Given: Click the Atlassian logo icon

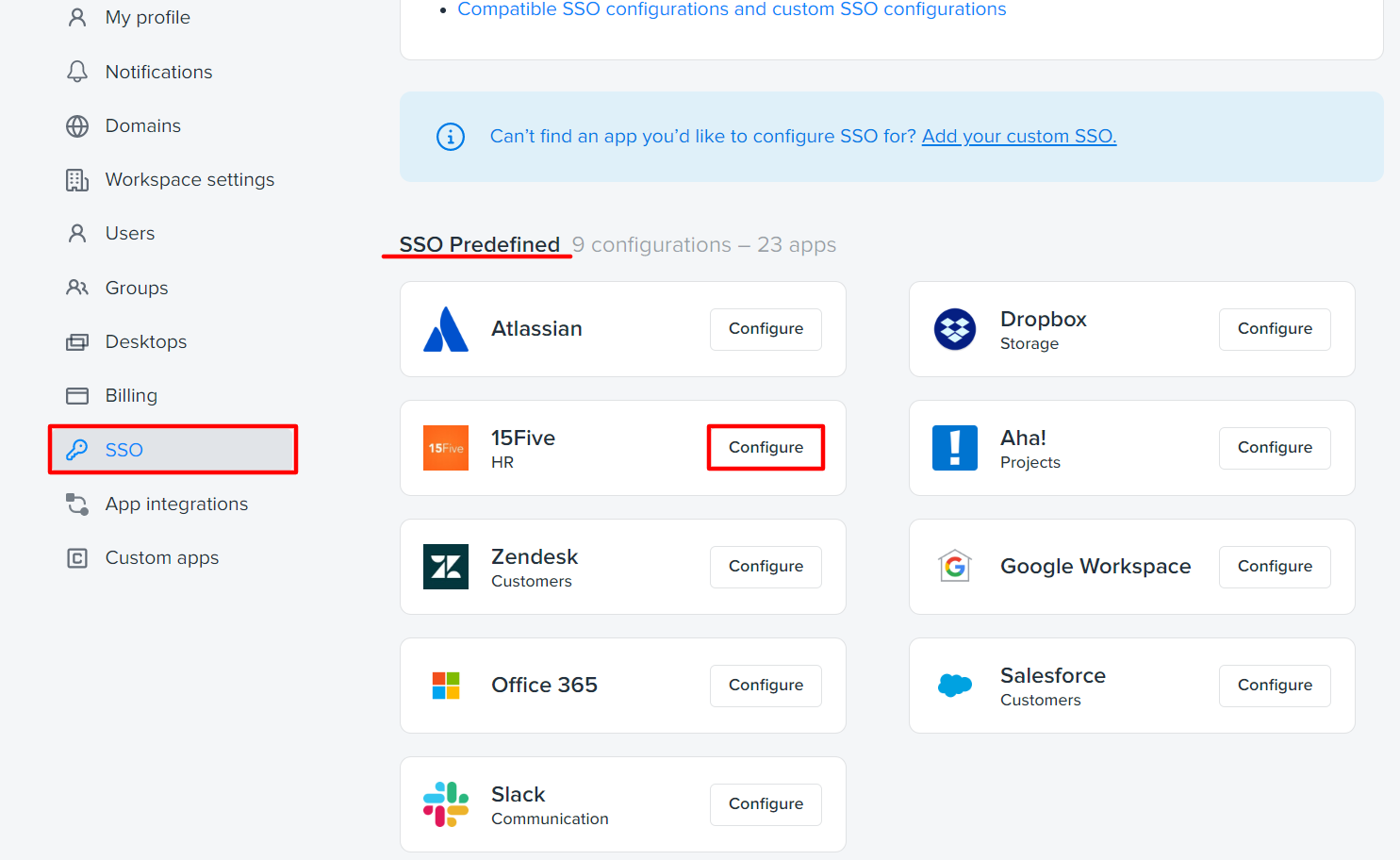Looking at the screenshot, I should tap(445, 329).
